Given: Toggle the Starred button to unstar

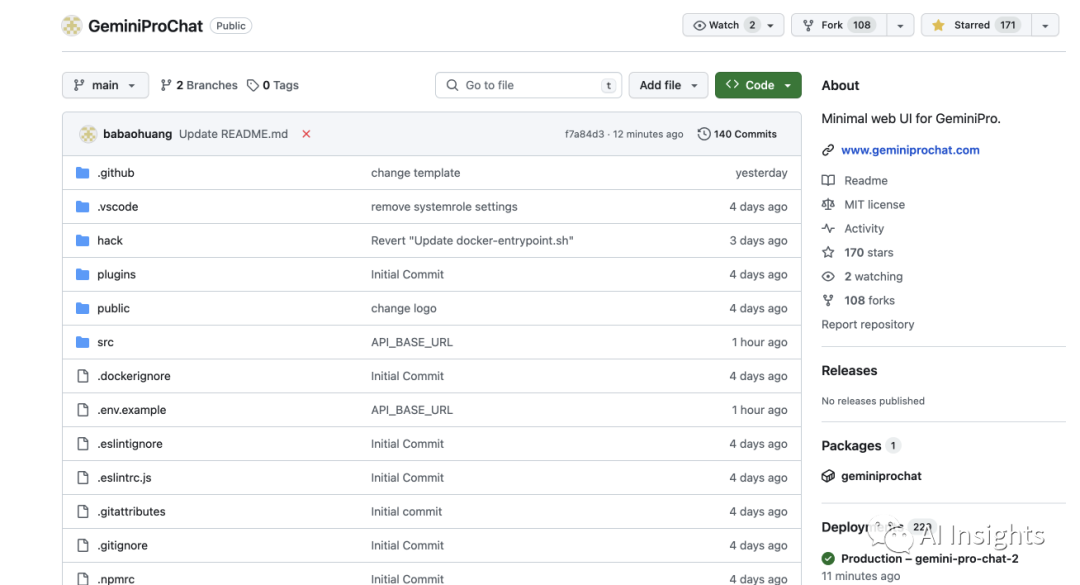Looking at the screenshot, I should pos(974,26).
